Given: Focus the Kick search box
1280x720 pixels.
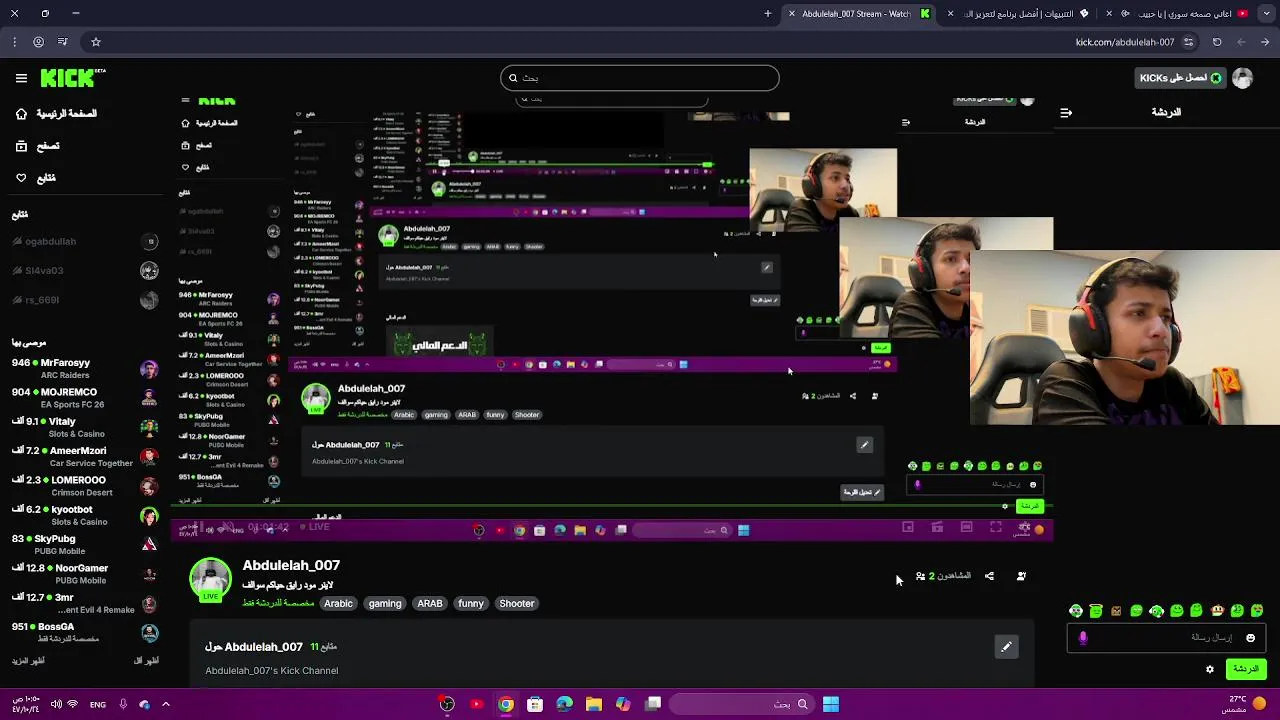Looking at the screenshot, I should tap(640, 78).
